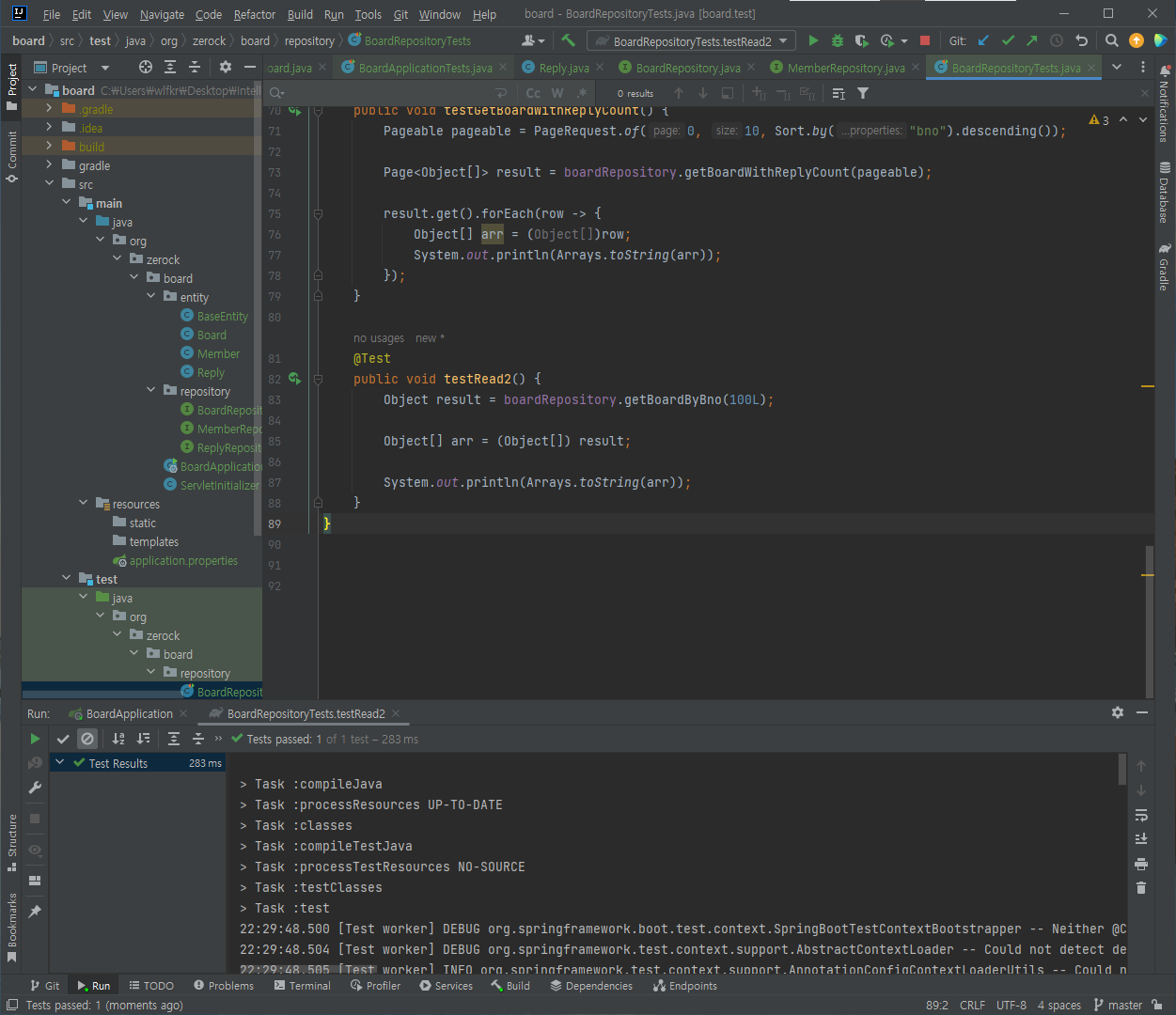This screenshot has width=1176, height=1015.
Task: Rerun tests in Run panel
Action: (x=35, y=739)
